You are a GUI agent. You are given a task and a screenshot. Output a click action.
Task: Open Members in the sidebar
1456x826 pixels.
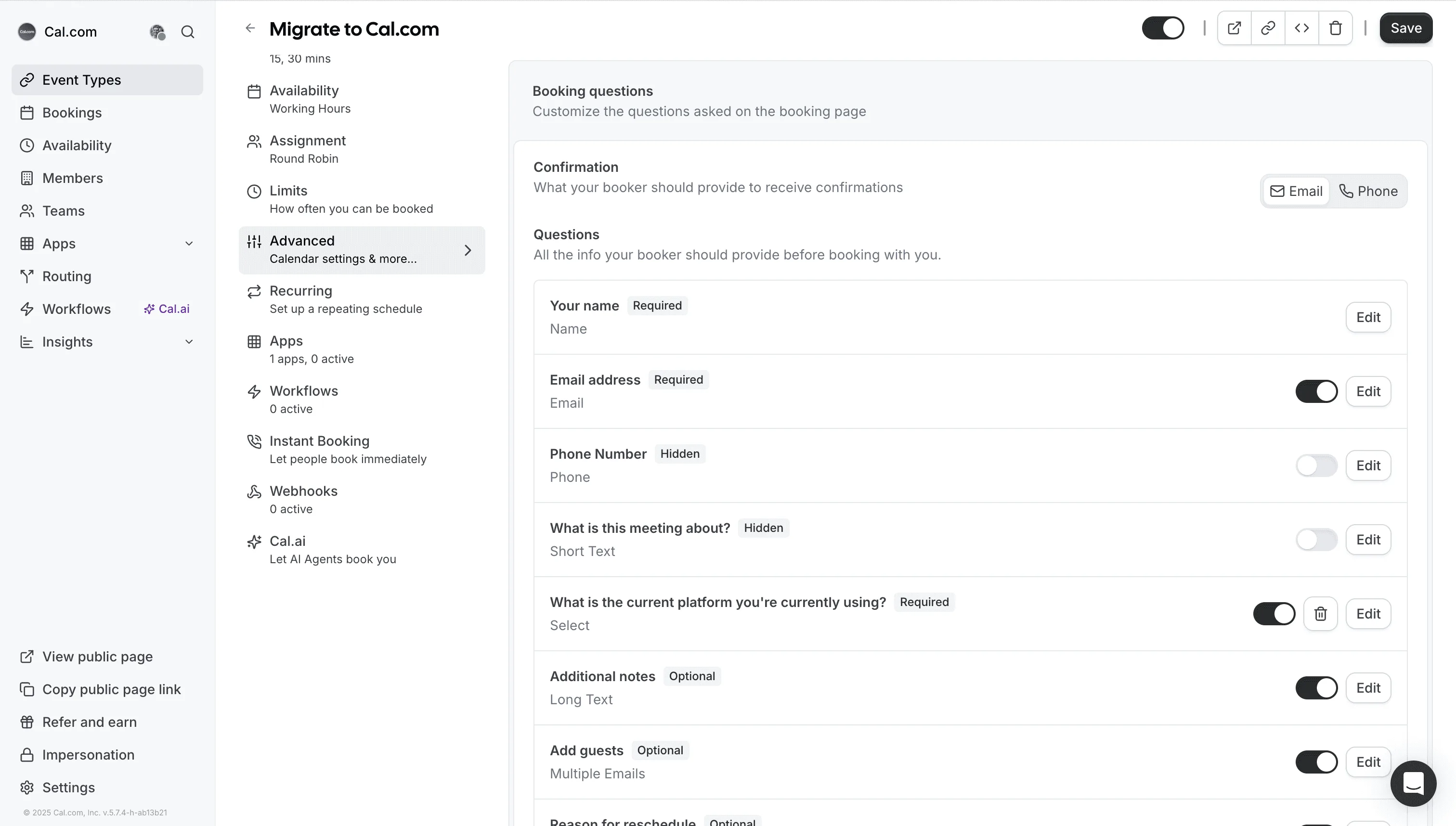(107, 178)
